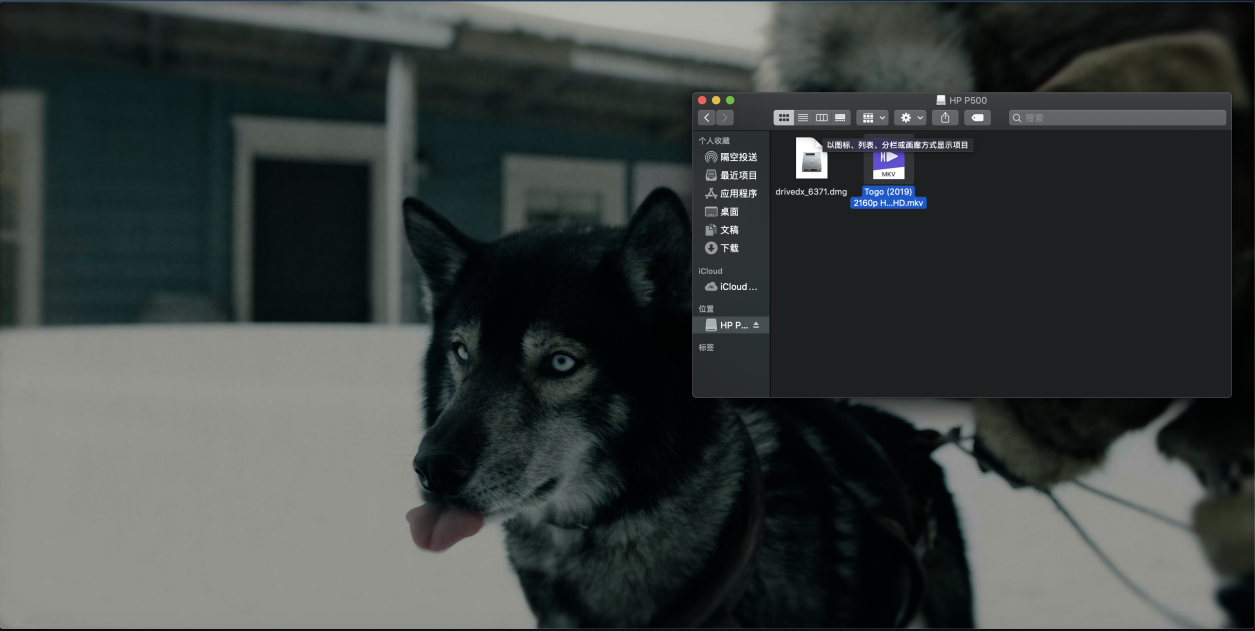
Task: Switch to column view in toolbar
Action: pyautogui.click(x=822, y=118)
